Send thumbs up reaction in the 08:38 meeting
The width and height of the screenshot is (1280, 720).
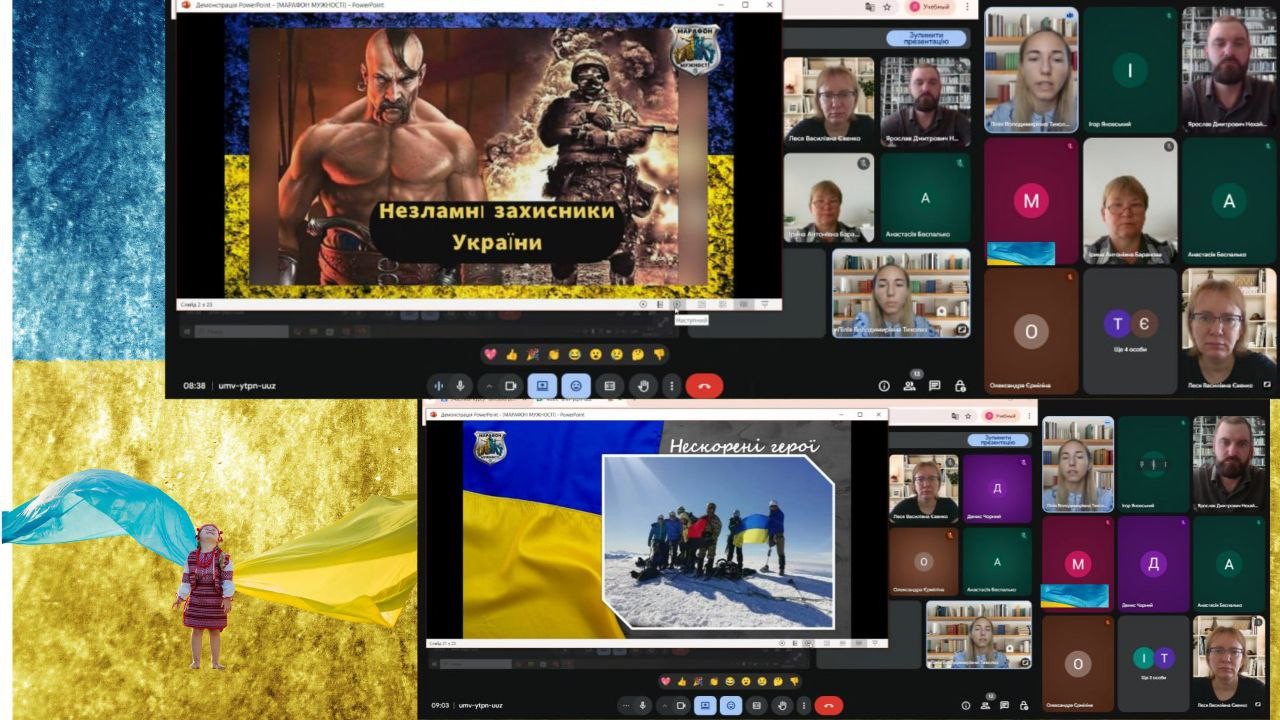[511, 354]
